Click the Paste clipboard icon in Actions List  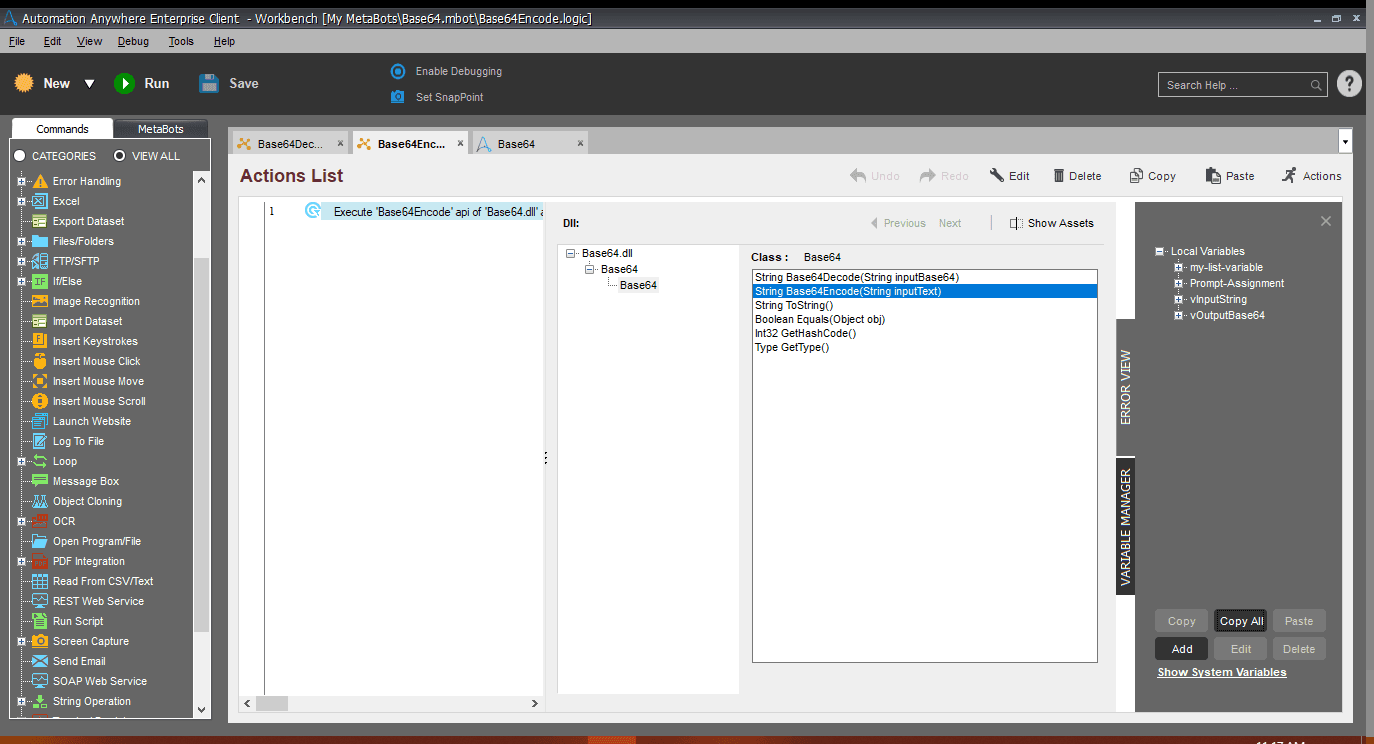[1213, 175]
